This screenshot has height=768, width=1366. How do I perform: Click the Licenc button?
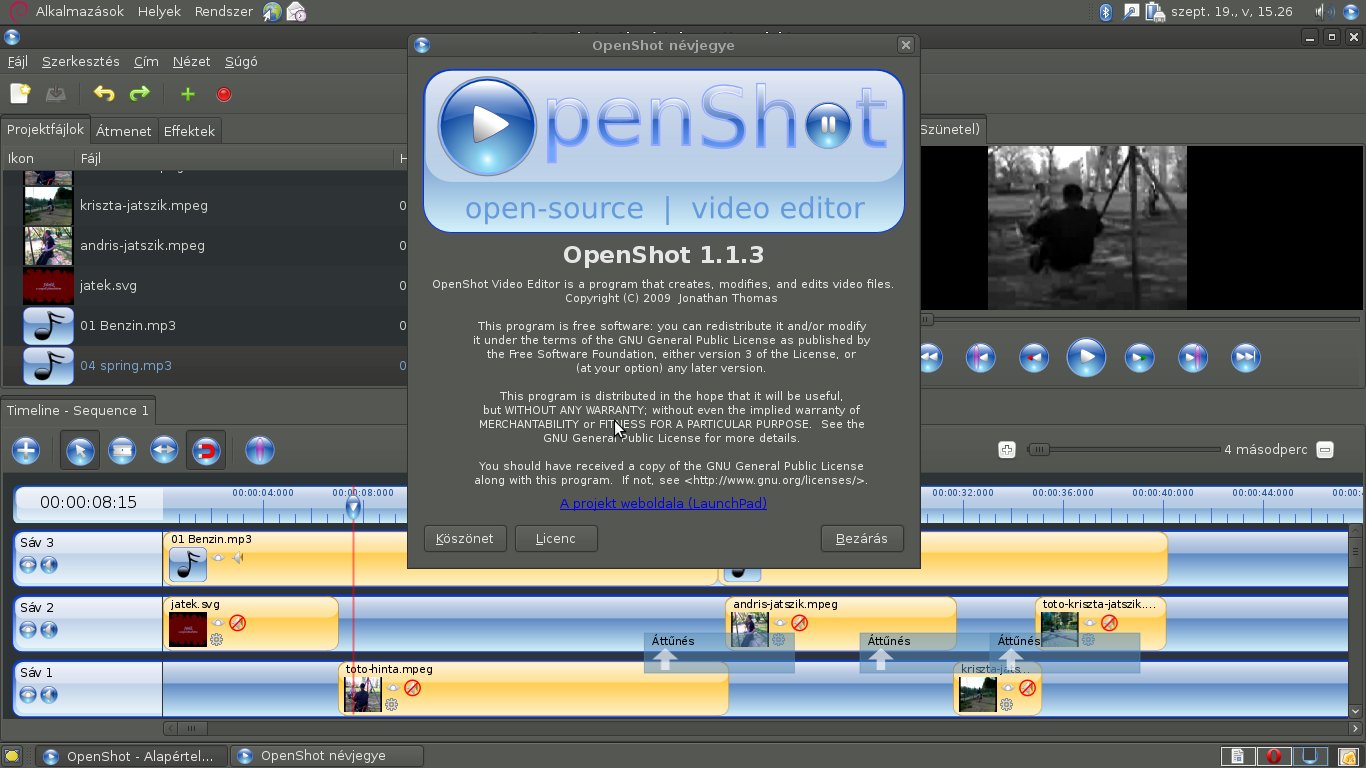556,538
